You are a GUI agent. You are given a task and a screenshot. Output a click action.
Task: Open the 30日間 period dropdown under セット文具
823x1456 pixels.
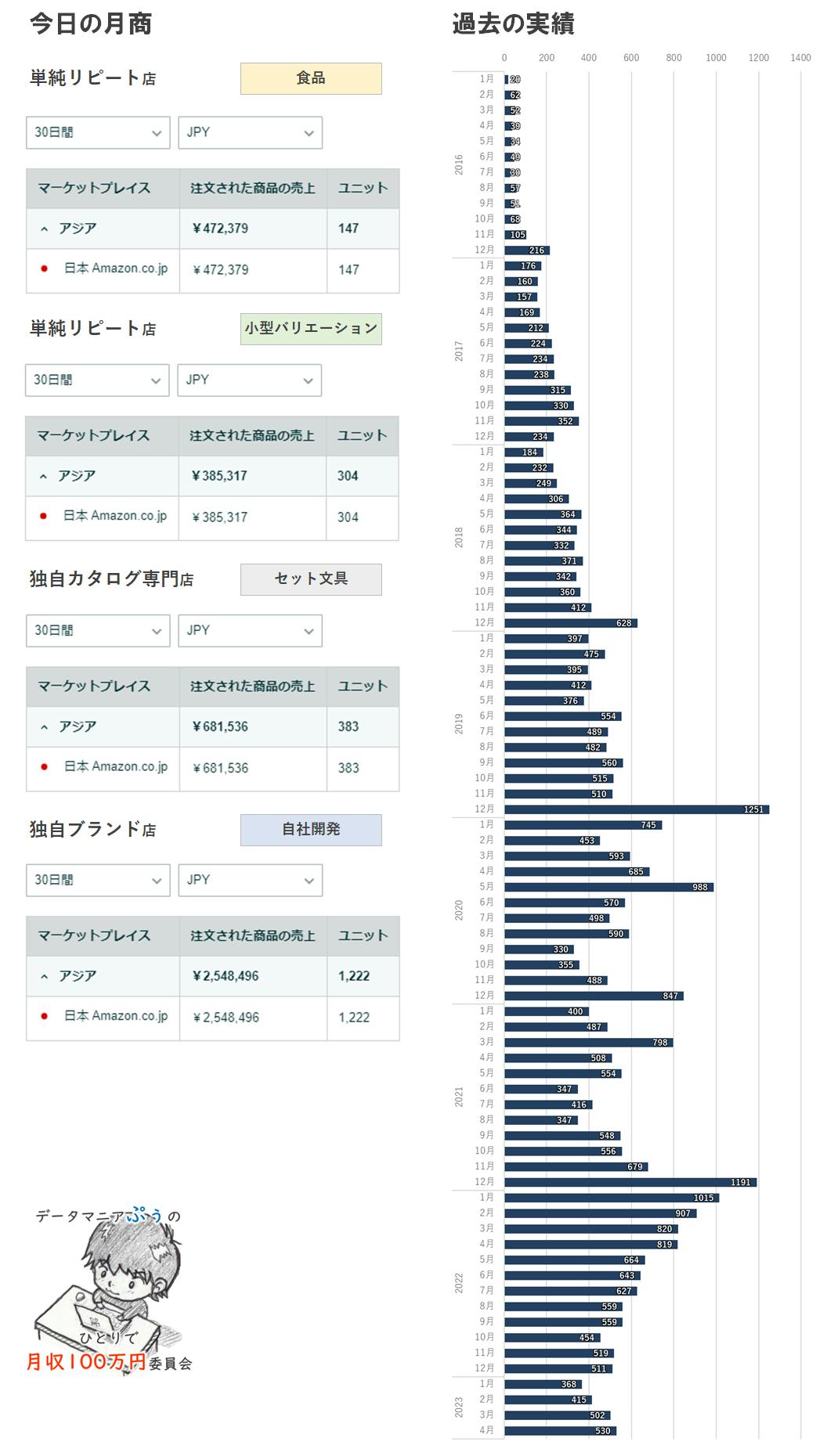[98, 631]
